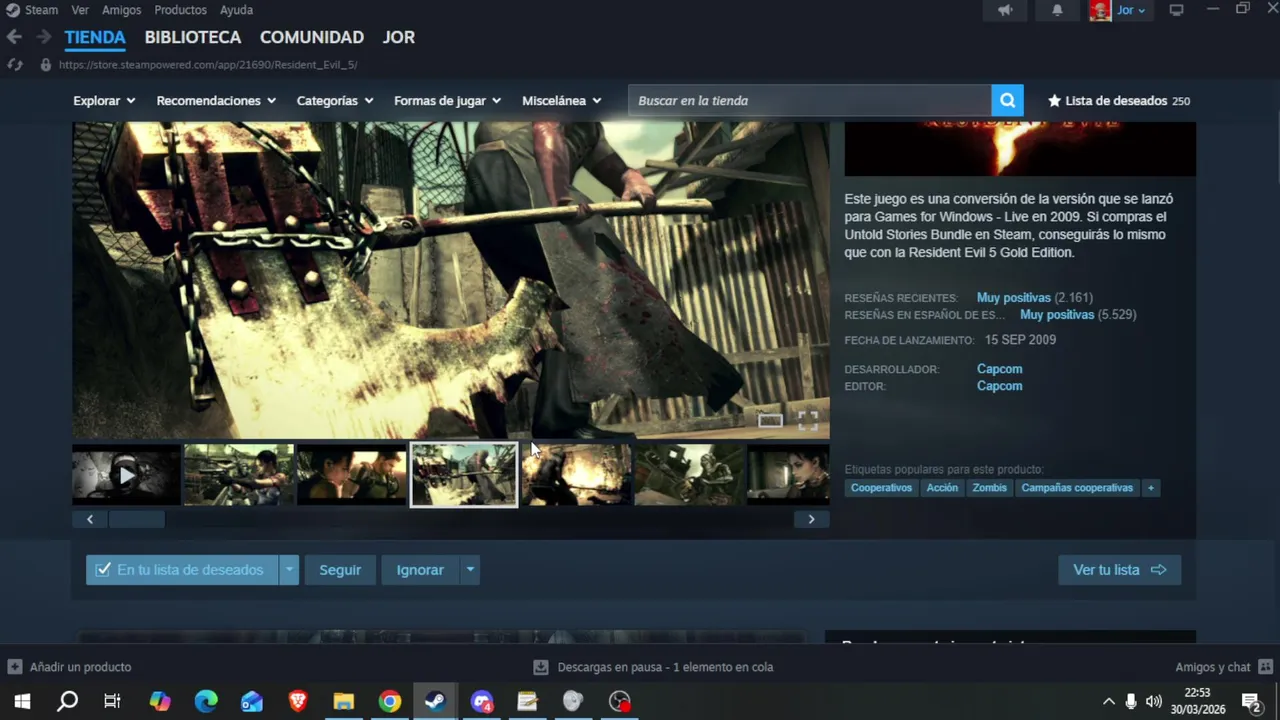Open the Ver menu
Screen dimensions: 1280x720
80,10
